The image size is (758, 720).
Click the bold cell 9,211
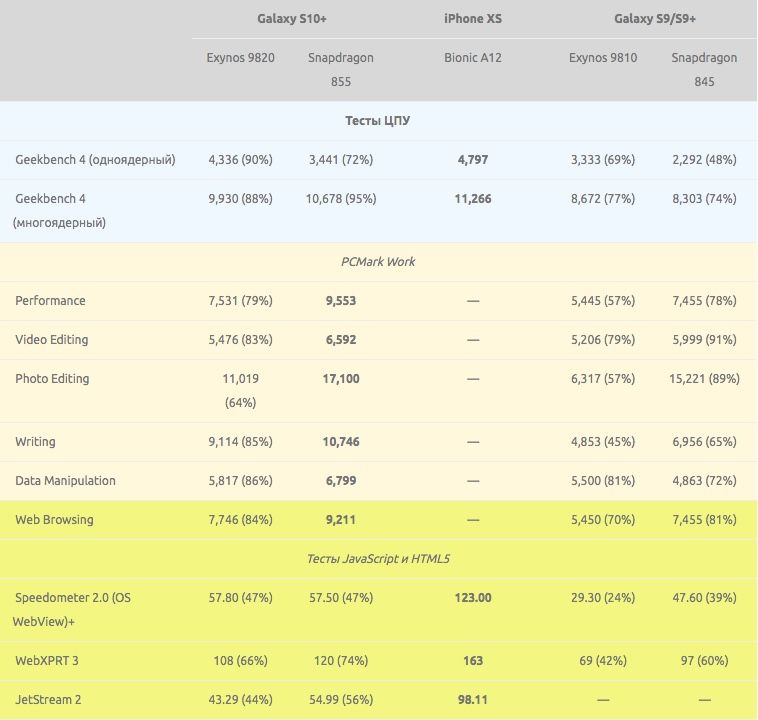[341, 520]
